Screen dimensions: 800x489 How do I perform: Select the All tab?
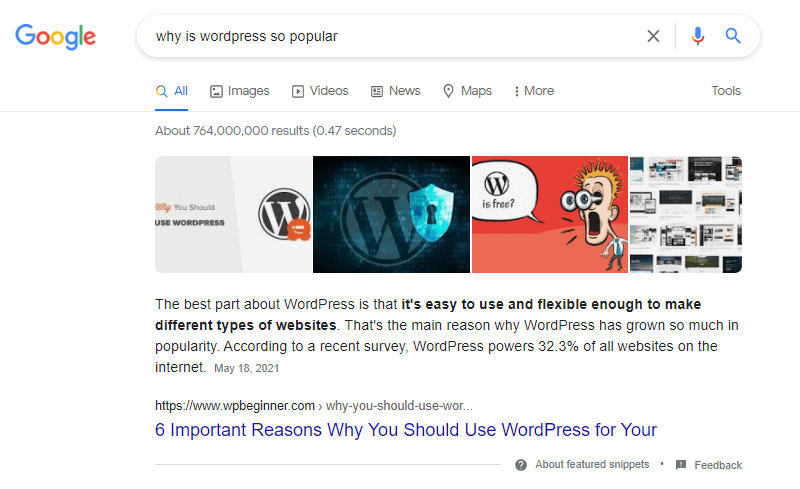point(172,91)
